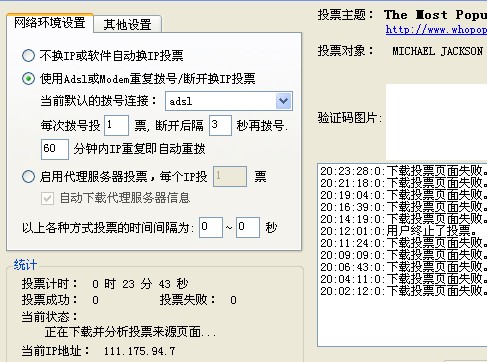
Task: Select log entry at 20:09:09
Action: pos(403,255)
